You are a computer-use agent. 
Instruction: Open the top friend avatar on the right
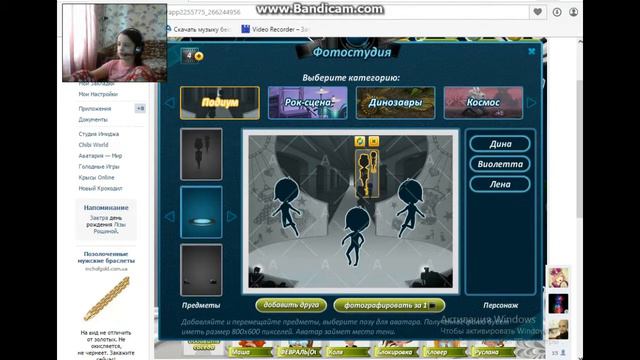pyautogui.click(x=558, y=278)
